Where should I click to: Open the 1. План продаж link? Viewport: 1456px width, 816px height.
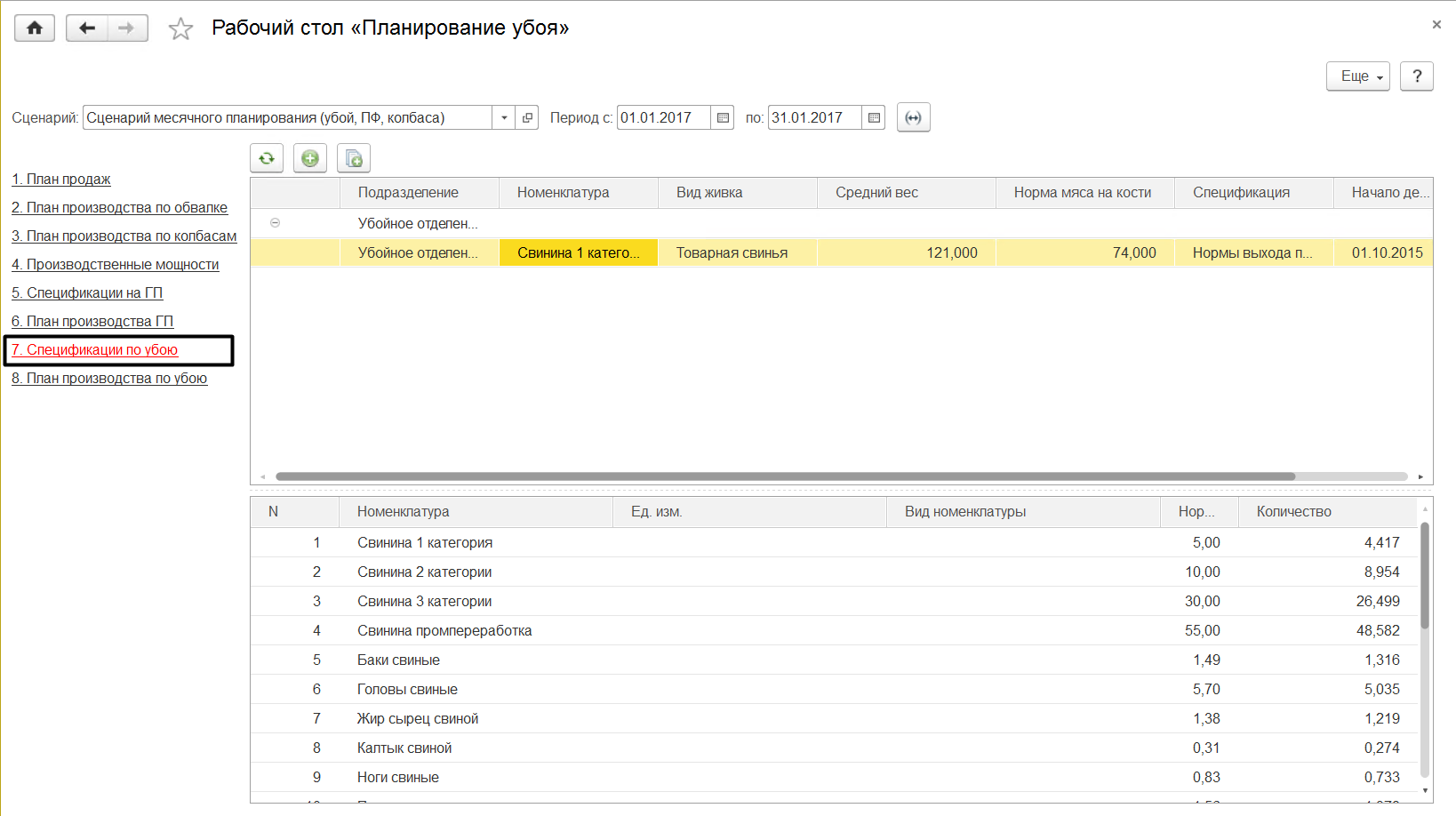click(x=61, y=179)
